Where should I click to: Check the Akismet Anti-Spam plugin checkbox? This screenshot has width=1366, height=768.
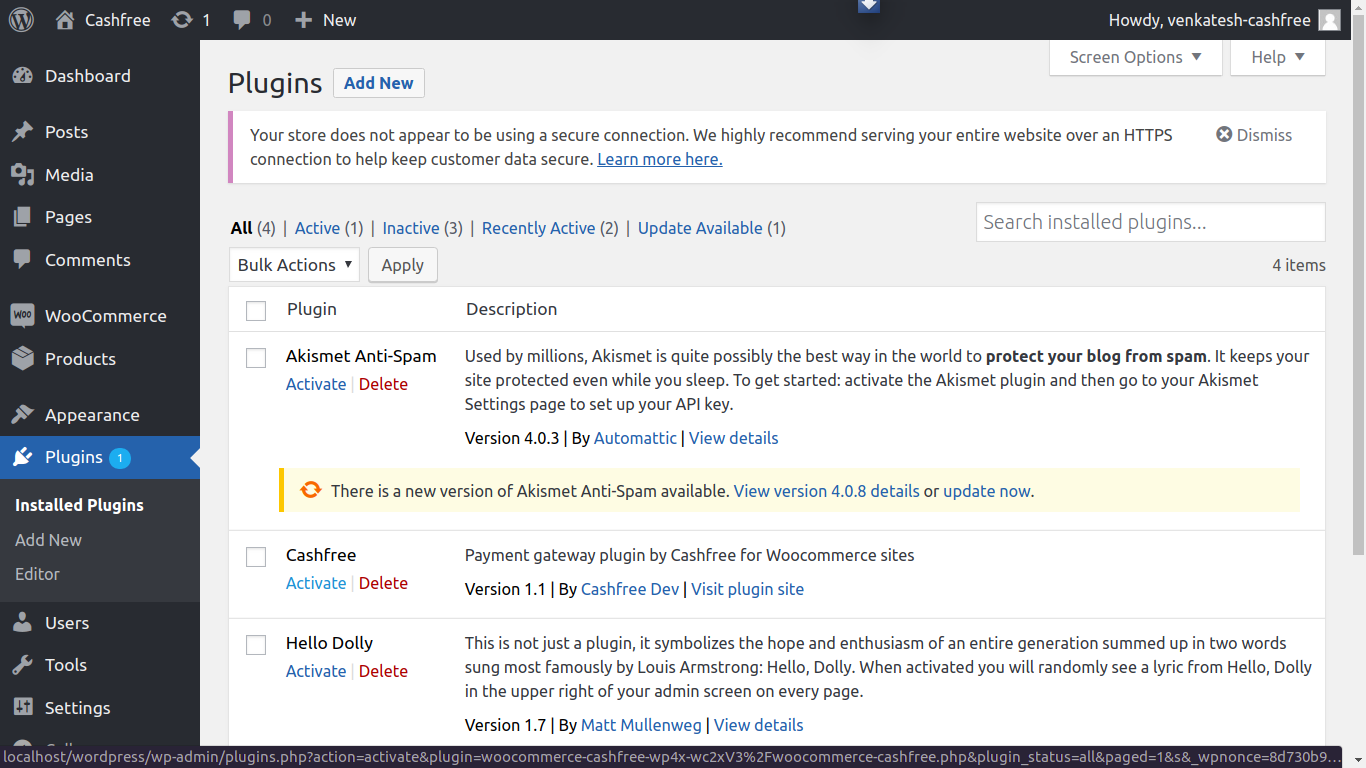coord(256,358)
